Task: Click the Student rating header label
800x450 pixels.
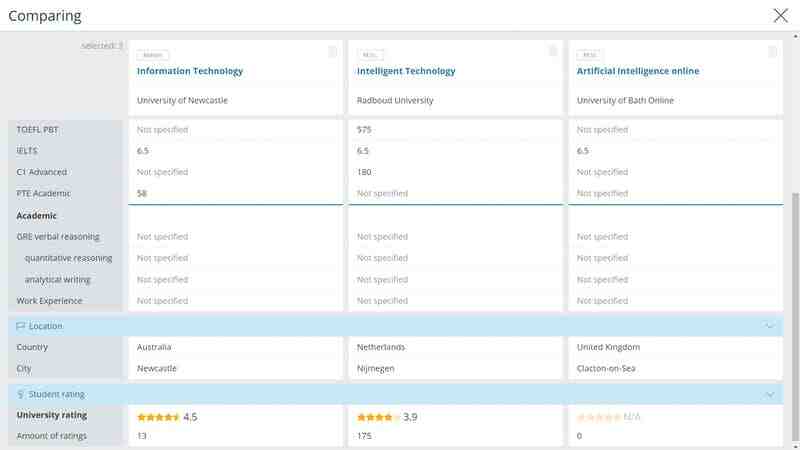Action: [57, 394]
